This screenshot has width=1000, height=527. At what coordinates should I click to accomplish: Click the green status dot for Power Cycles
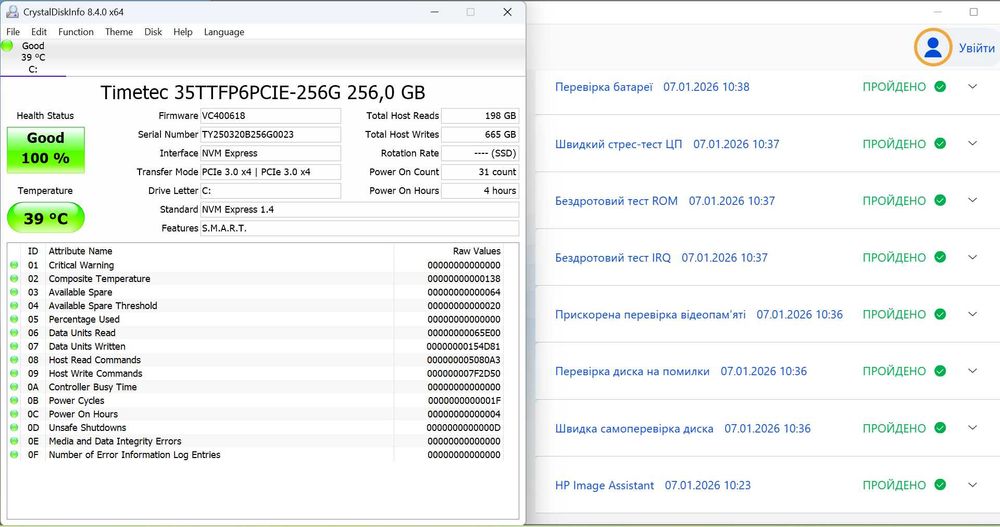click(14, 401)
